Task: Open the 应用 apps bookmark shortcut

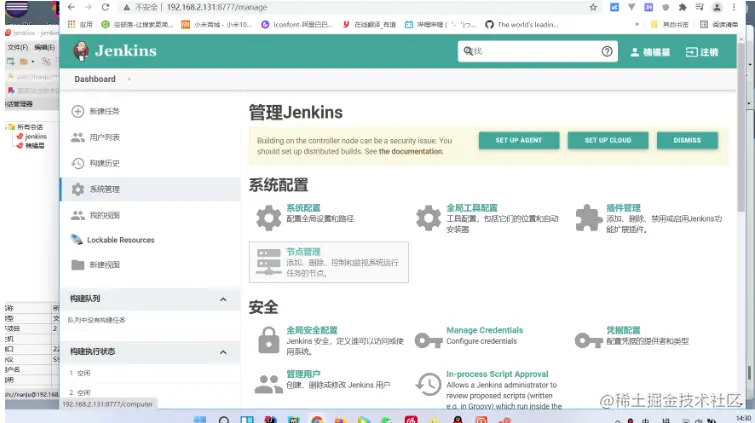Action: (80, 25)
